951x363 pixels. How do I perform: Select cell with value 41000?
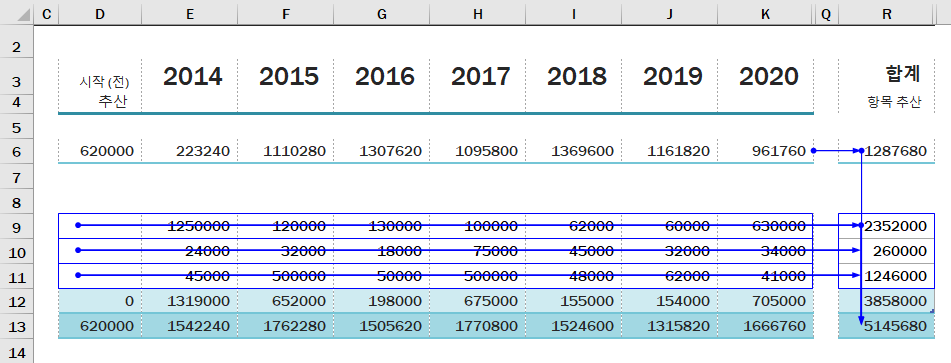[x=765, y=276]
